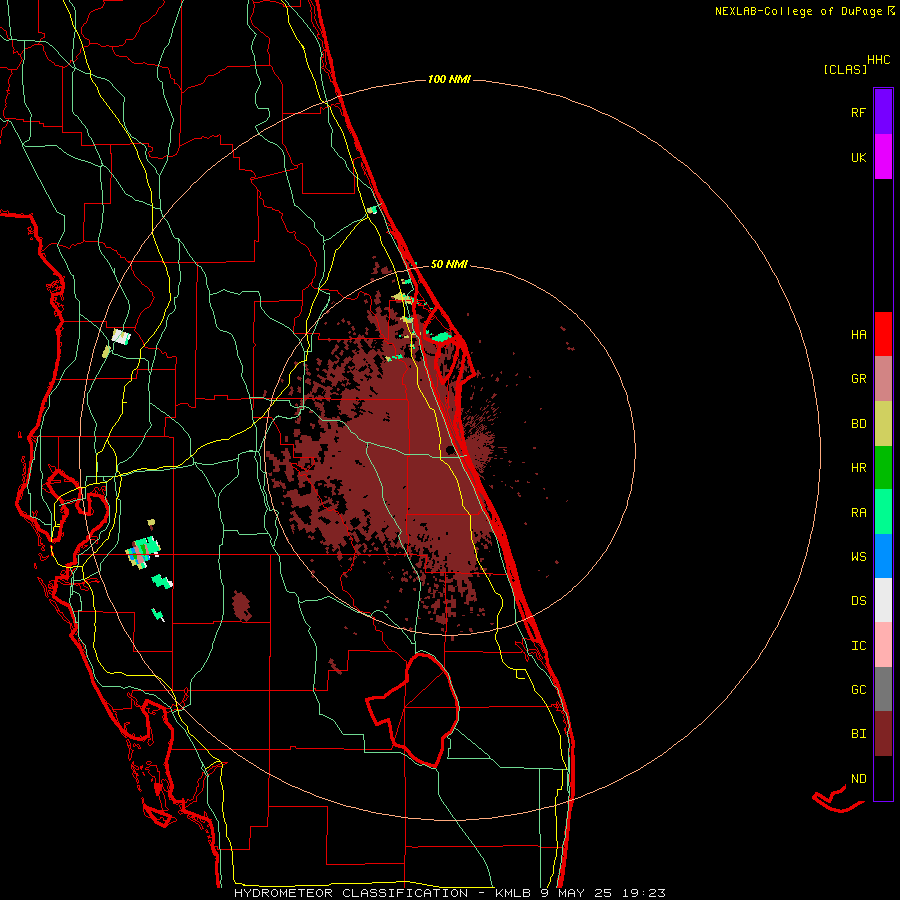Image resolution: width=900 pixels, height=900 pixels.
Task: Click the multicolored echo cell east of Tampa Bay
Action: (143, 552)
